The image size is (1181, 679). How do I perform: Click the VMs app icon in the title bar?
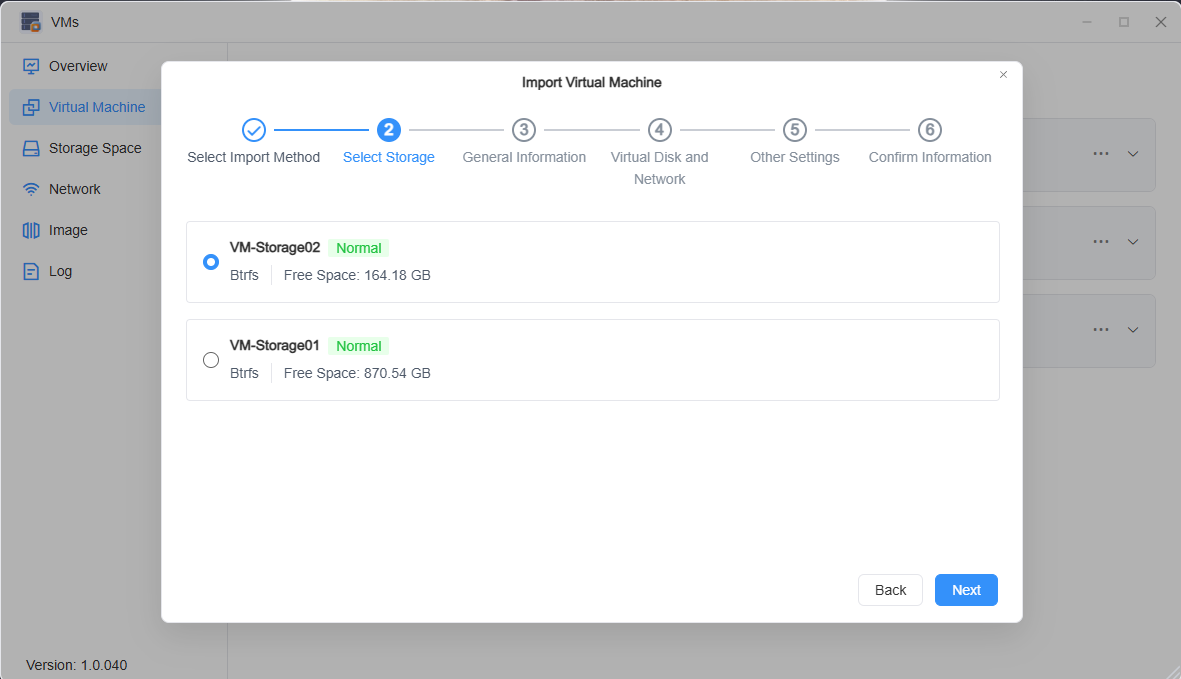coord(30,21)
